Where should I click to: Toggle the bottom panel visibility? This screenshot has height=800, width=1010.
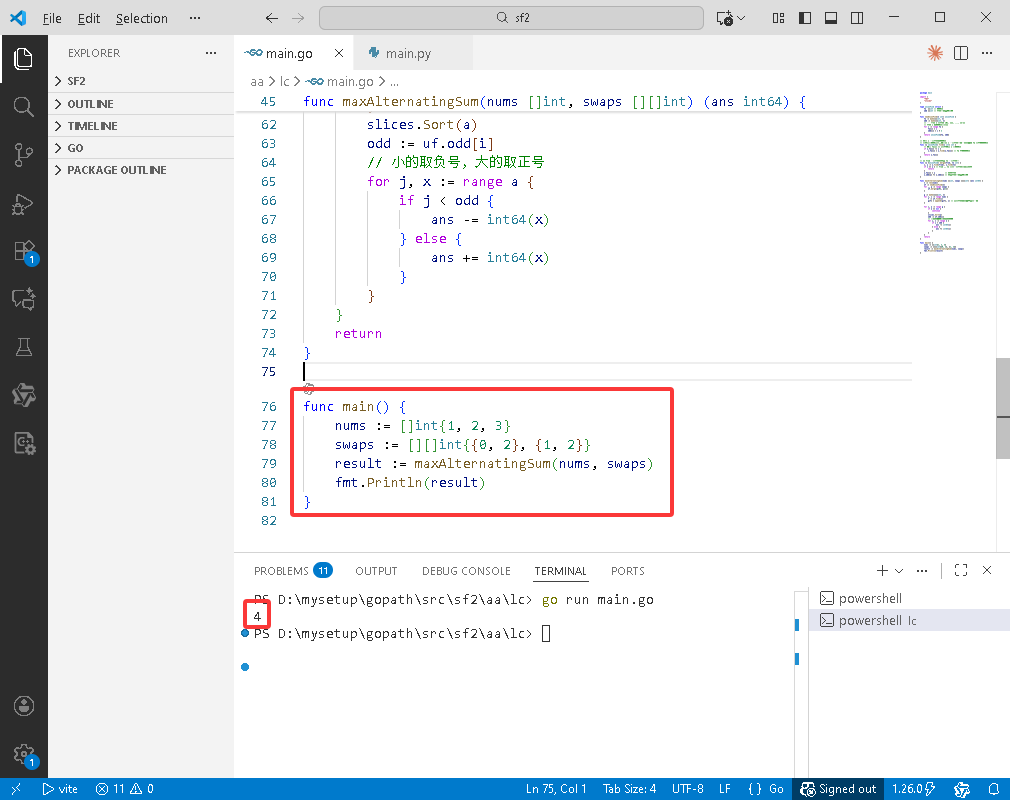831,18
